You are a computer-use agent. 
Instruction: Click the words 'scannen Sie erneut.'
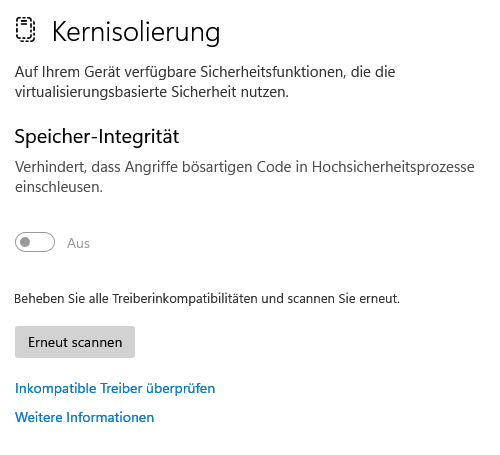[343, 298]
